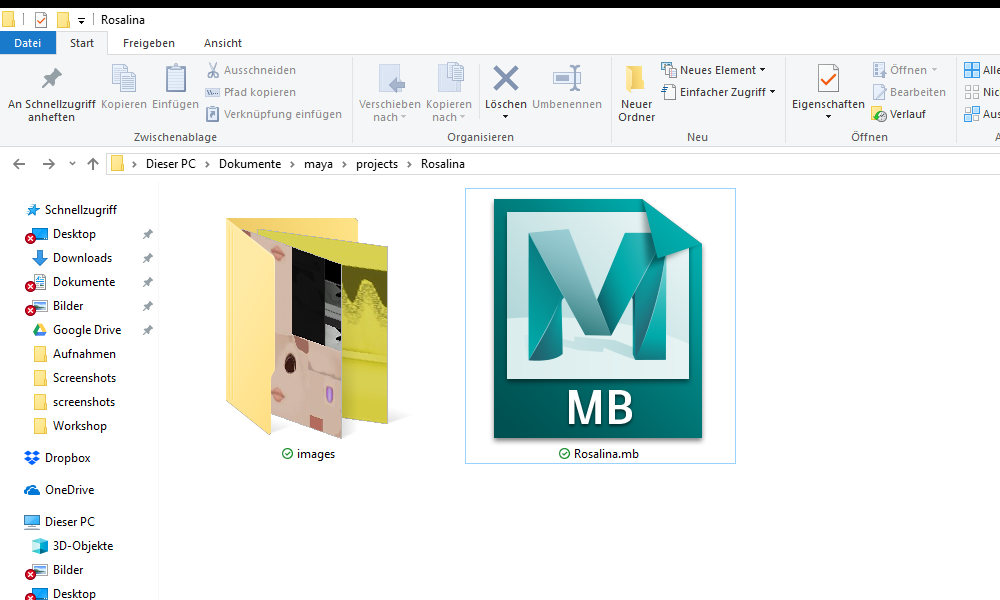Screen dimensions: 1000x600
Task: Click maya in address bar
Action: (318, 164)
